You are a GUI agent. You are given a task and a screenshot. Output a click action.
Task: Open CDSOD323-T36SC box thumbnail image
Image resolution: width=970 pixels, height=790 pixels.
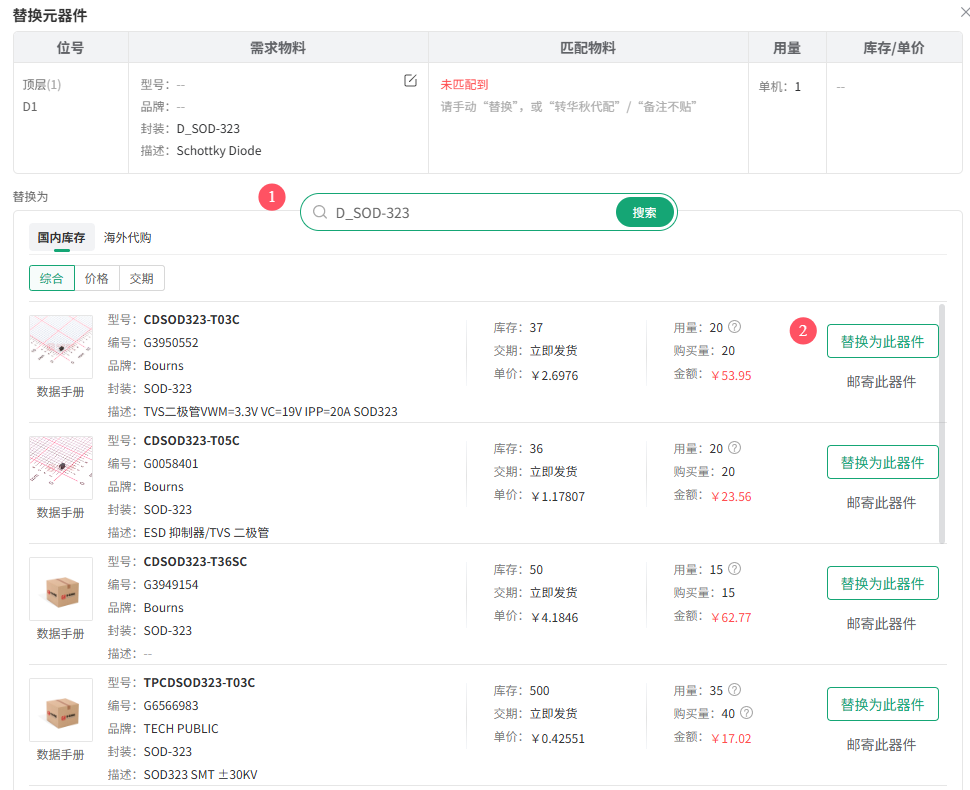60,589
